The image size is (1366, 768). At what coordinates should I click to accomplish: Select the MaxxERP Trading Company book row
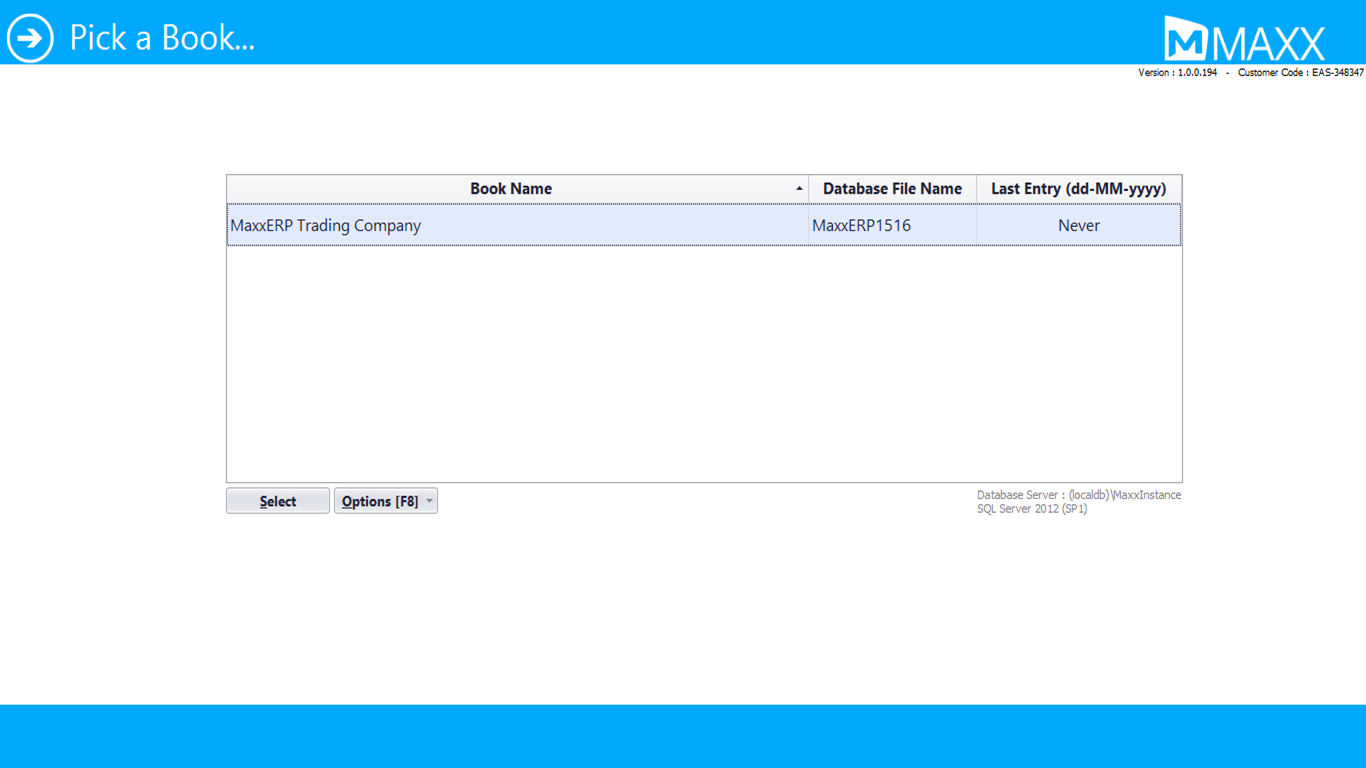[326, 226]
